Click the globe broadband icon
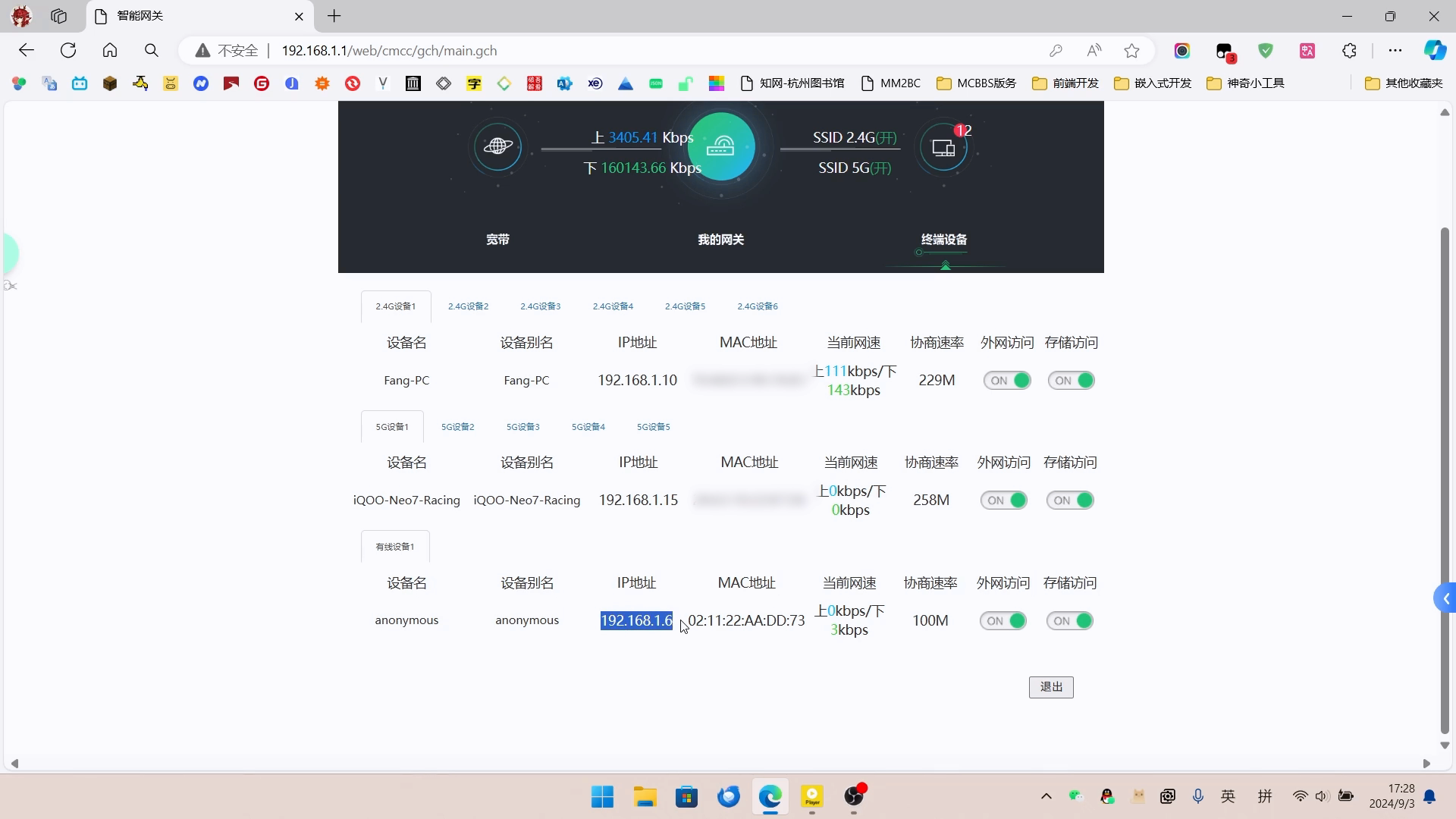 pos(497,146)
